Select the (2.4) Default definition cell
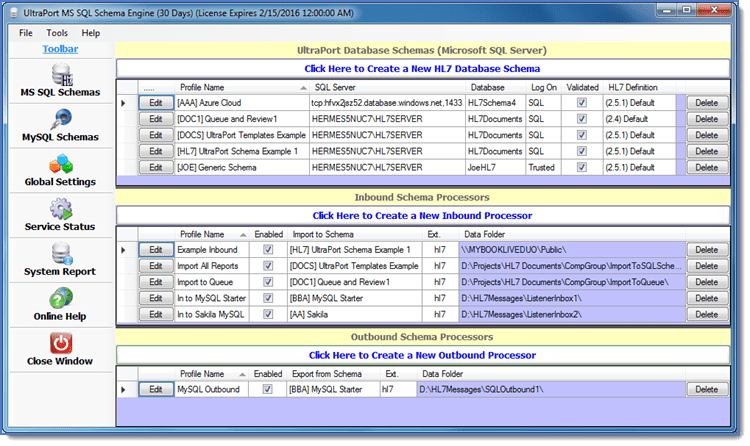 (640, 119)
